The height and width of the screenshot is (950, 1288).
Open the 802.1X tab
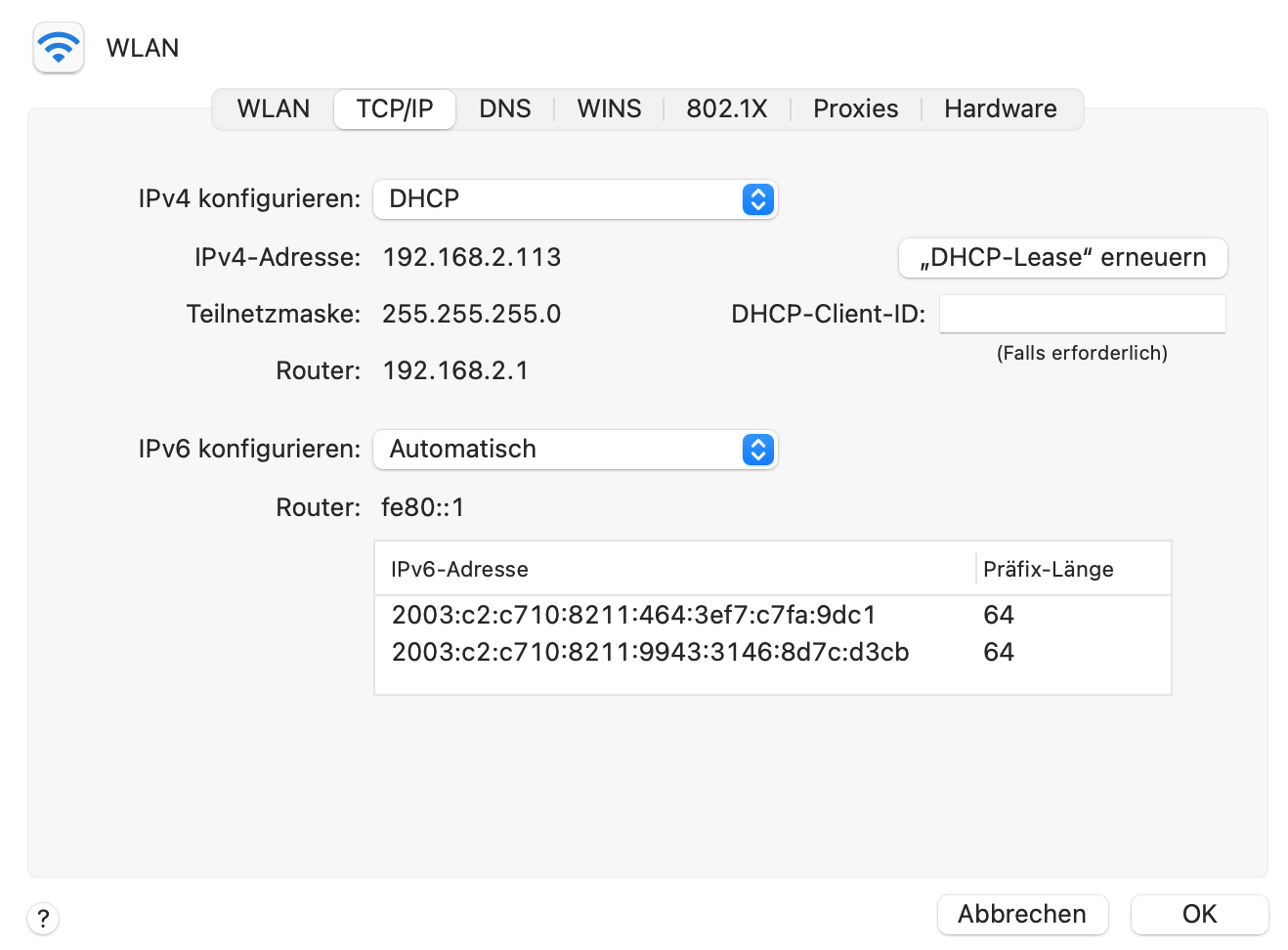click(x=727, y=108)
